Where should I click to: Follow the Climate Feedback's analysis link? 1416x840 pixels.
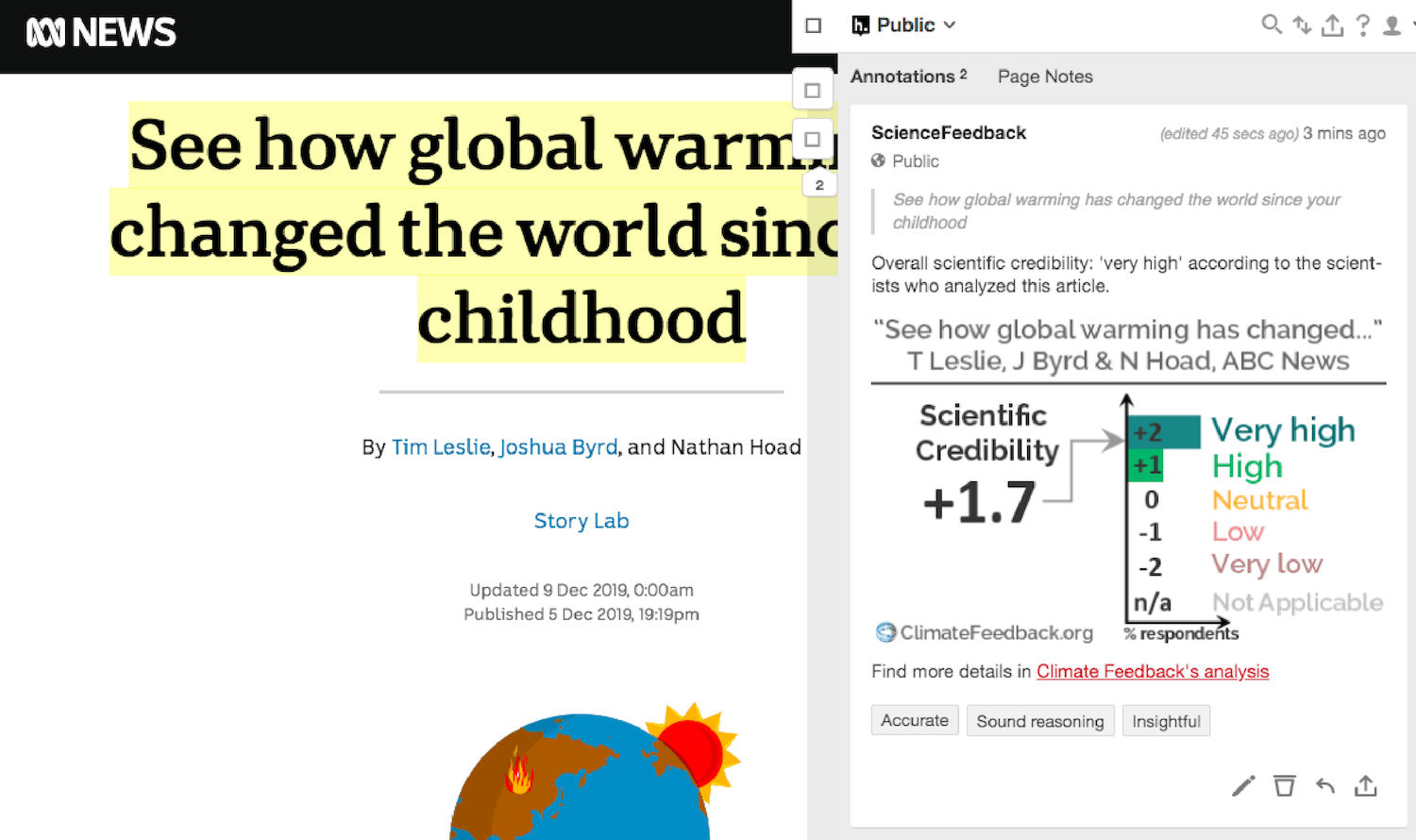click(x=1153, y=671)
